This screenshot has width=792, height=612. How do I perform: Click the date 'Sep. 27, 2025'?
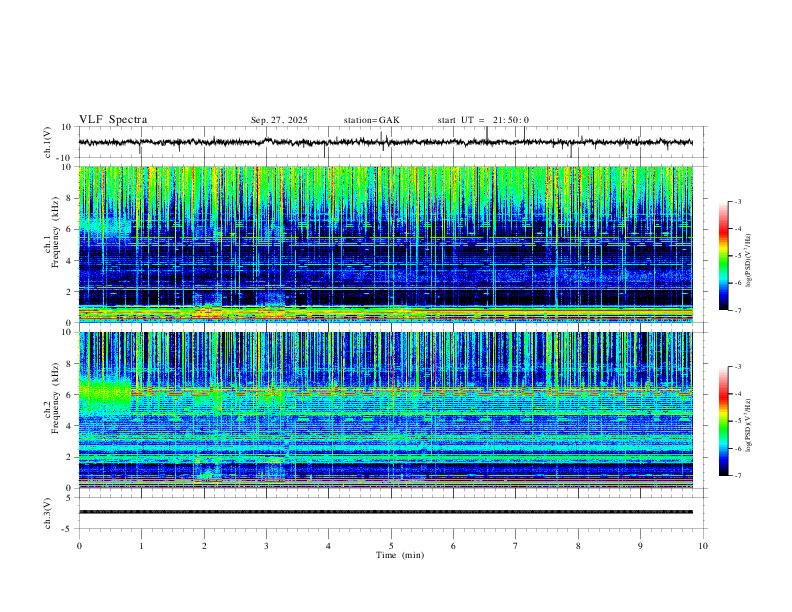point(279,120)
